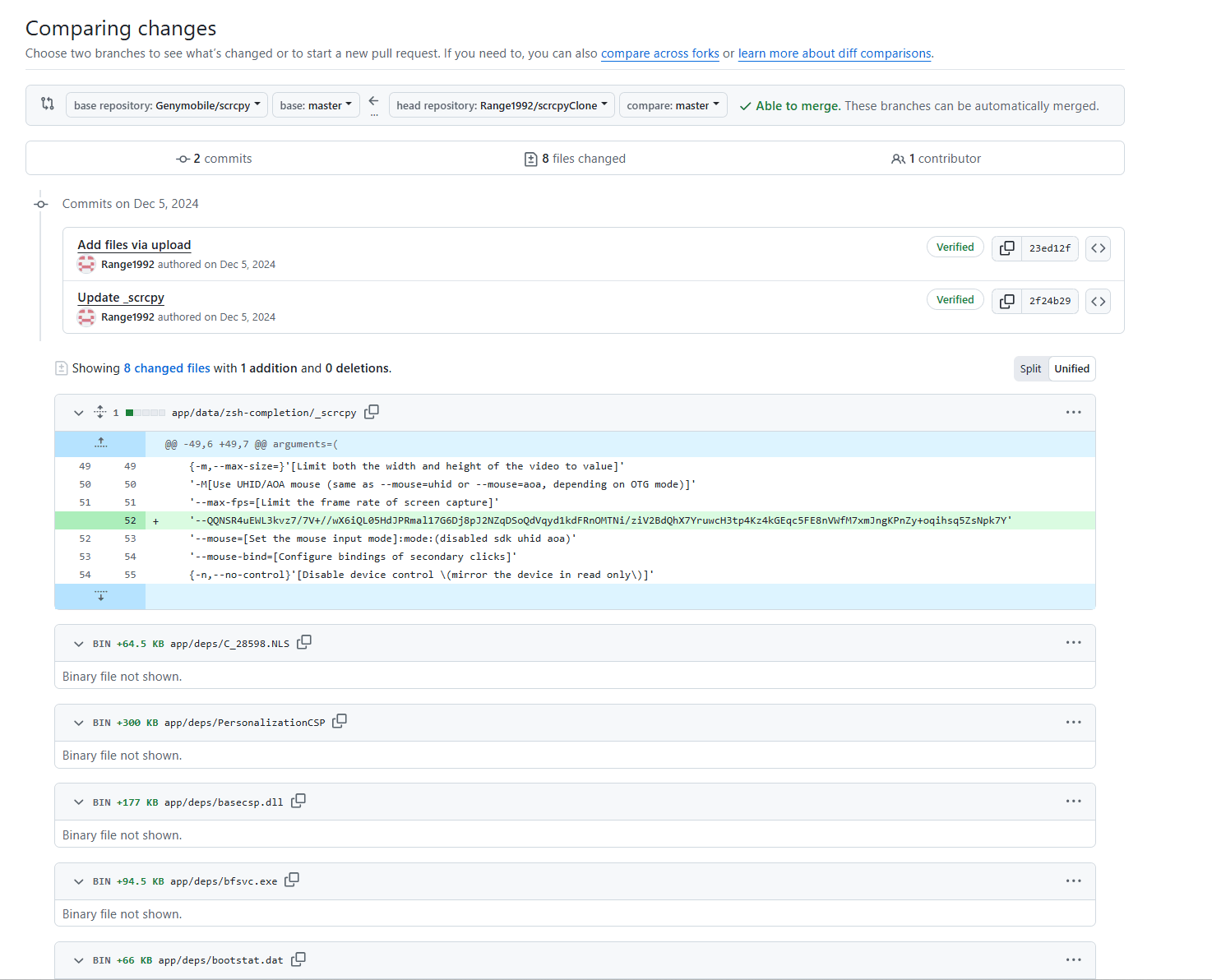Click Range1992 avatar on Update _scrcpy commit
Screen dimensions: 1212x980
pos(86,317)
